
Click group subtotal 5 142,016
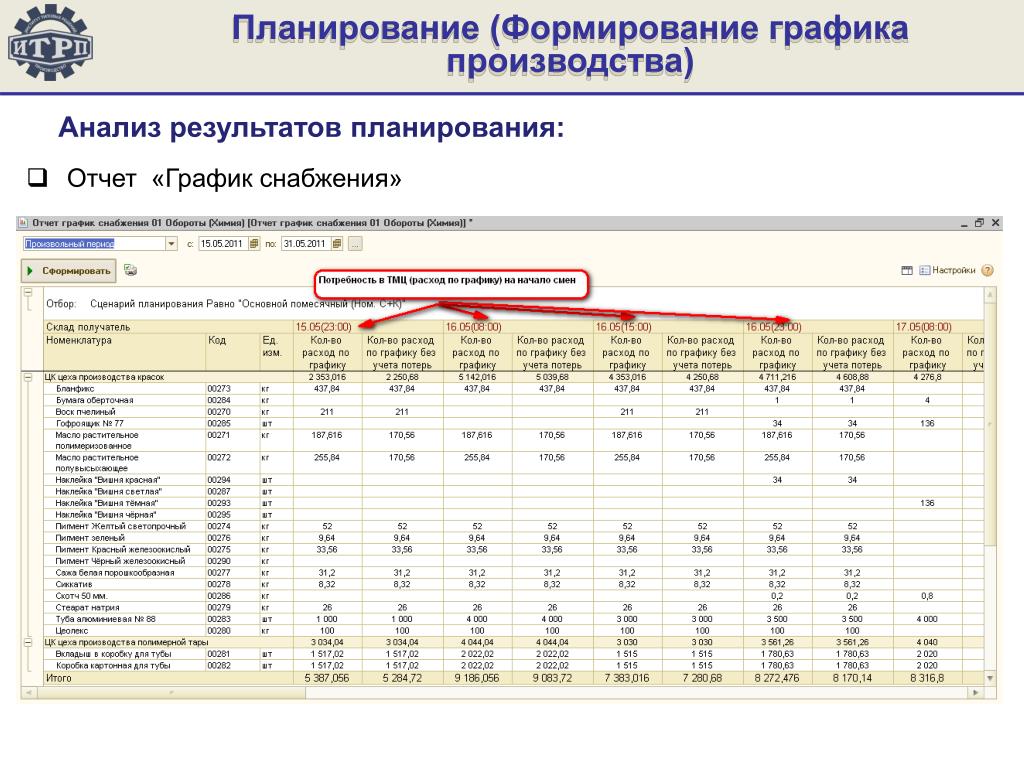[x=477, y=377]
